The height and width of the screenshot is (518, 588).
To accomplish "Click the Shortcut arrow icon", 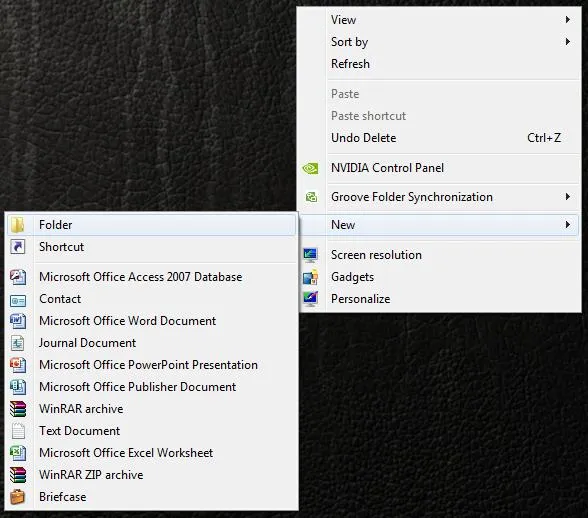I will coord(18,247).
